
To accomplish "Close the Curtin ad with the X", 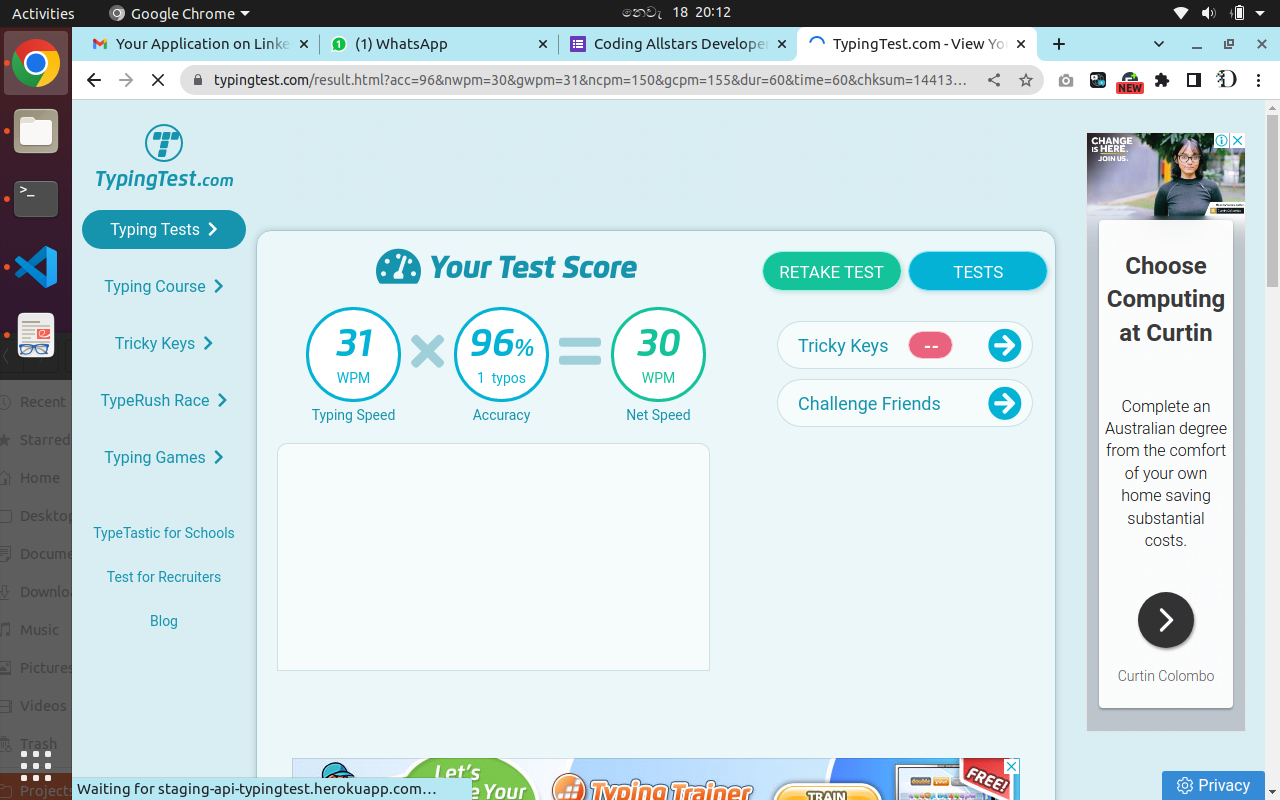I will (1237, 141).
